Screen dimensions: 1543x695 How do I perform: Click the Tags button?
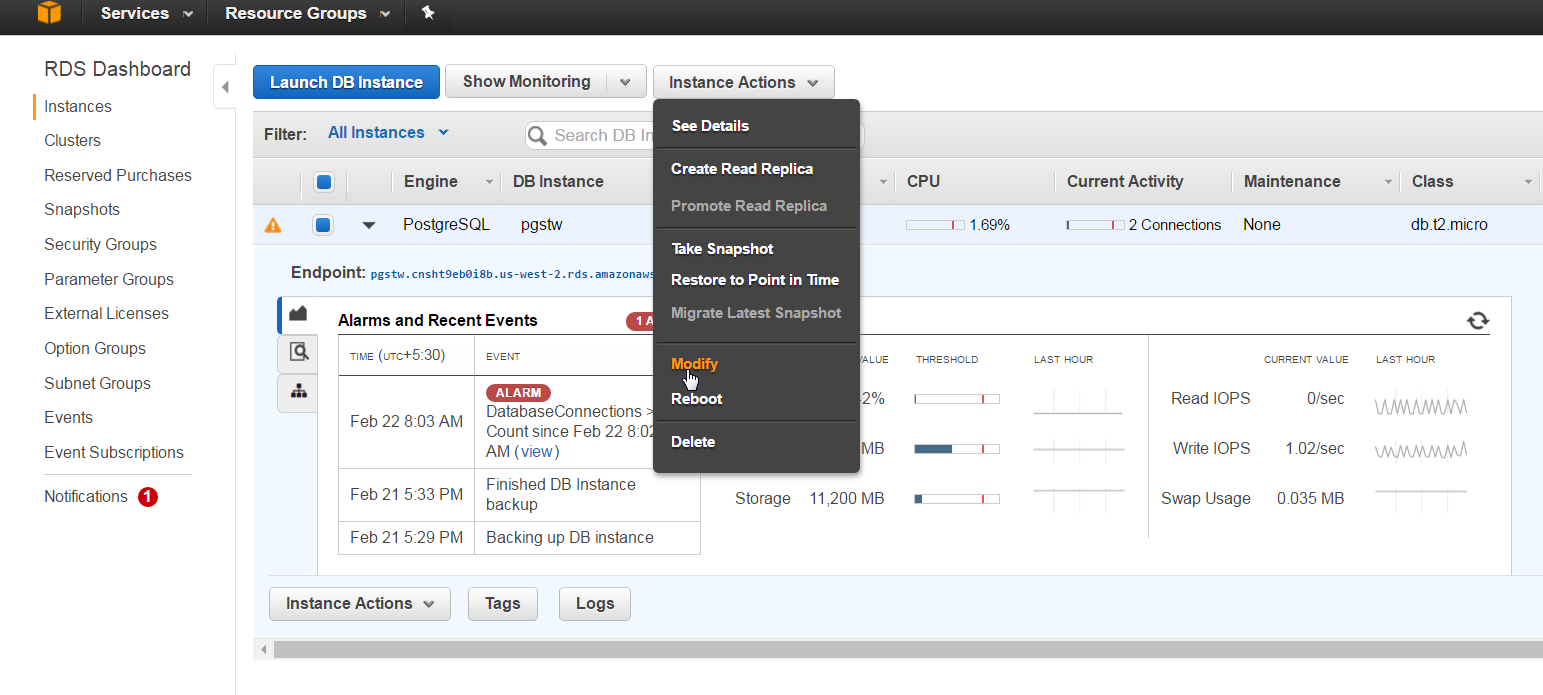502,604
